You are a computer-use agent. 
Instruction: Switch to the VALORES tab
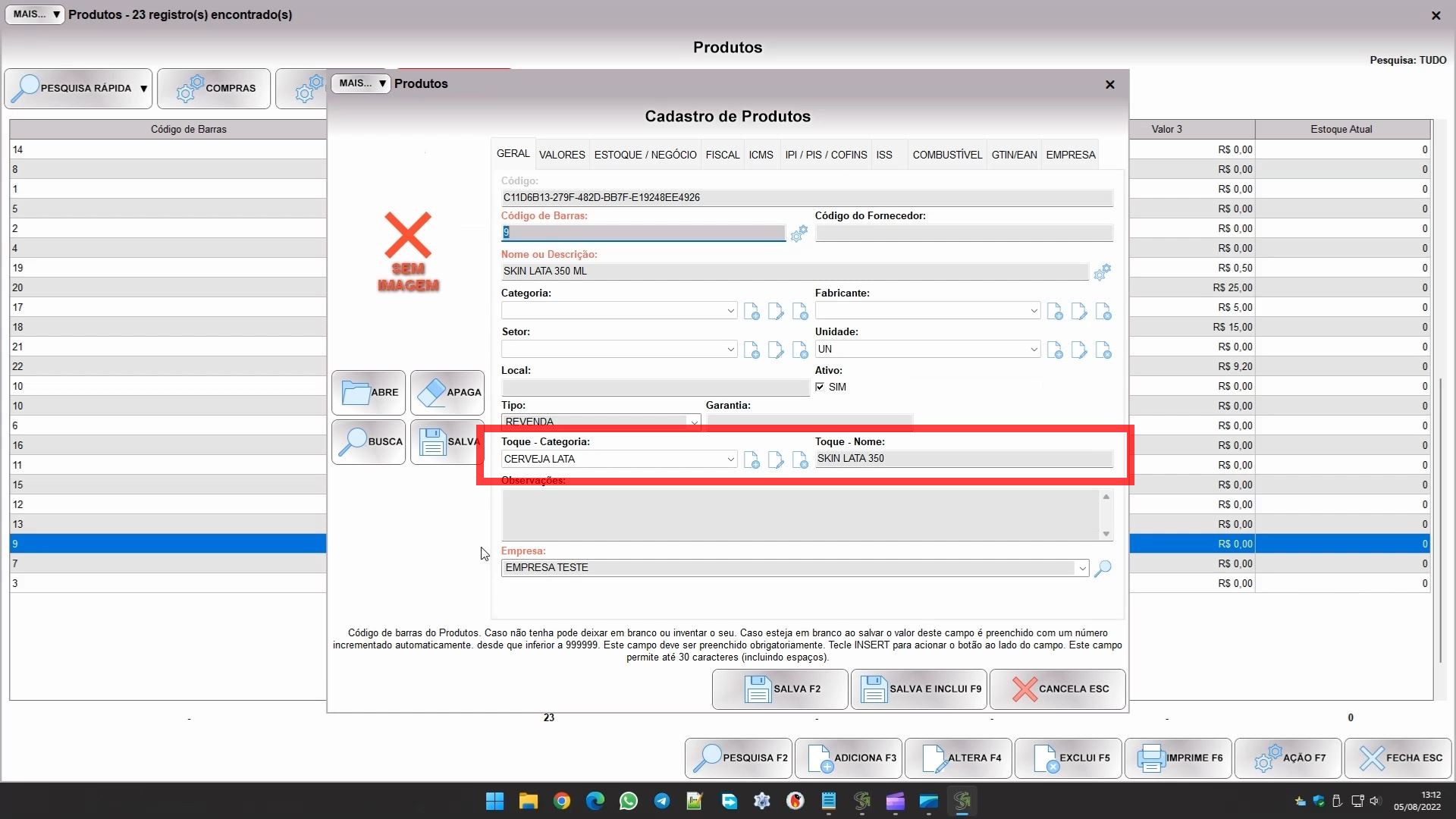point(561,155)
